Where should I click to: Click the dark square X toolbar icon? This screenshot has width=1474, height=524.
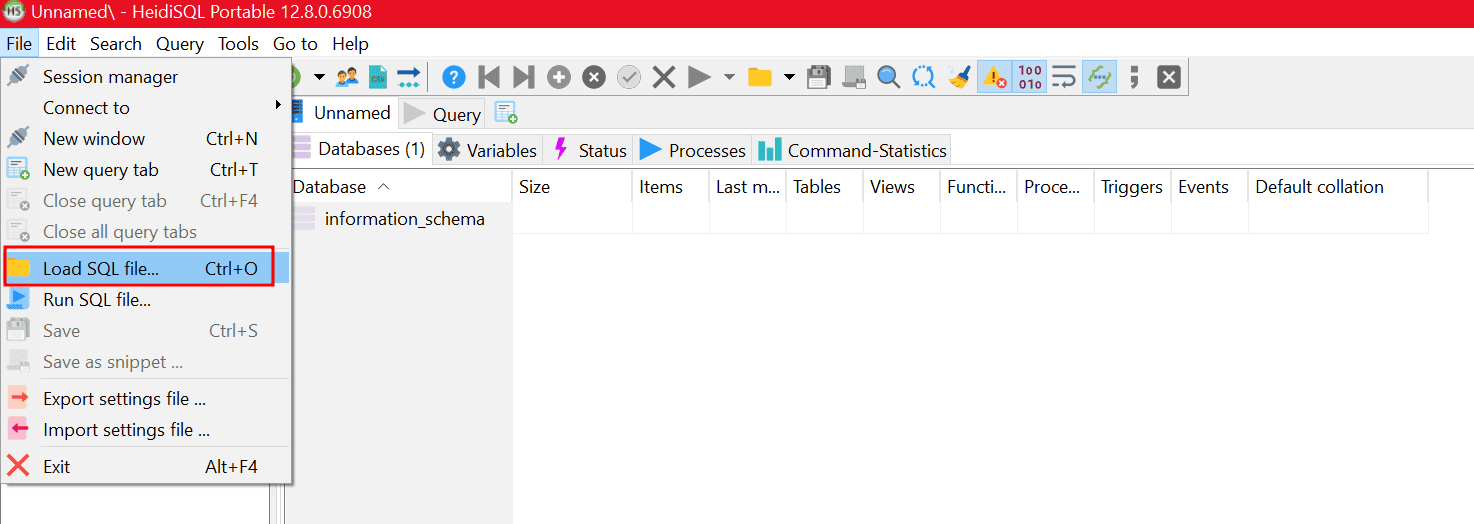click(1169, 77)
